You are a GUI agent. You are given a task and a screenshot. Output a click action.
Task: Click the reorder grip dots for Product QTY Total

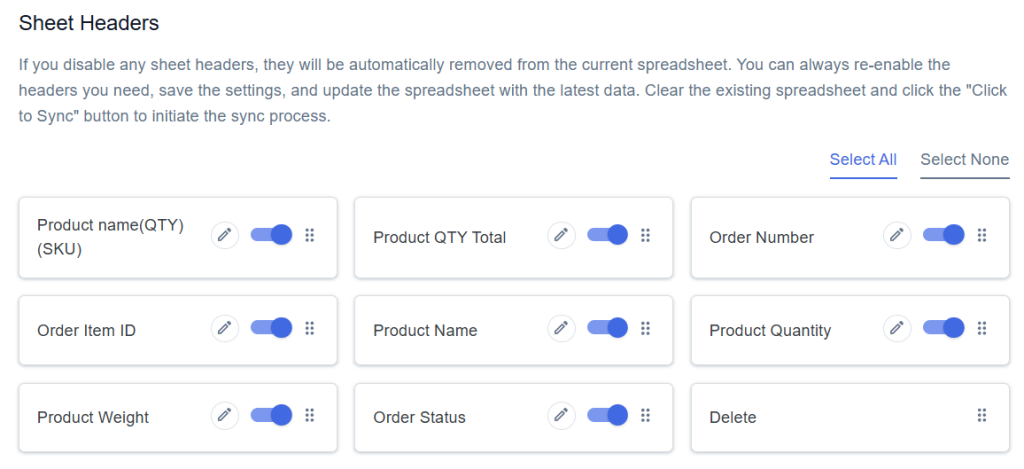(x=645, y=235)
